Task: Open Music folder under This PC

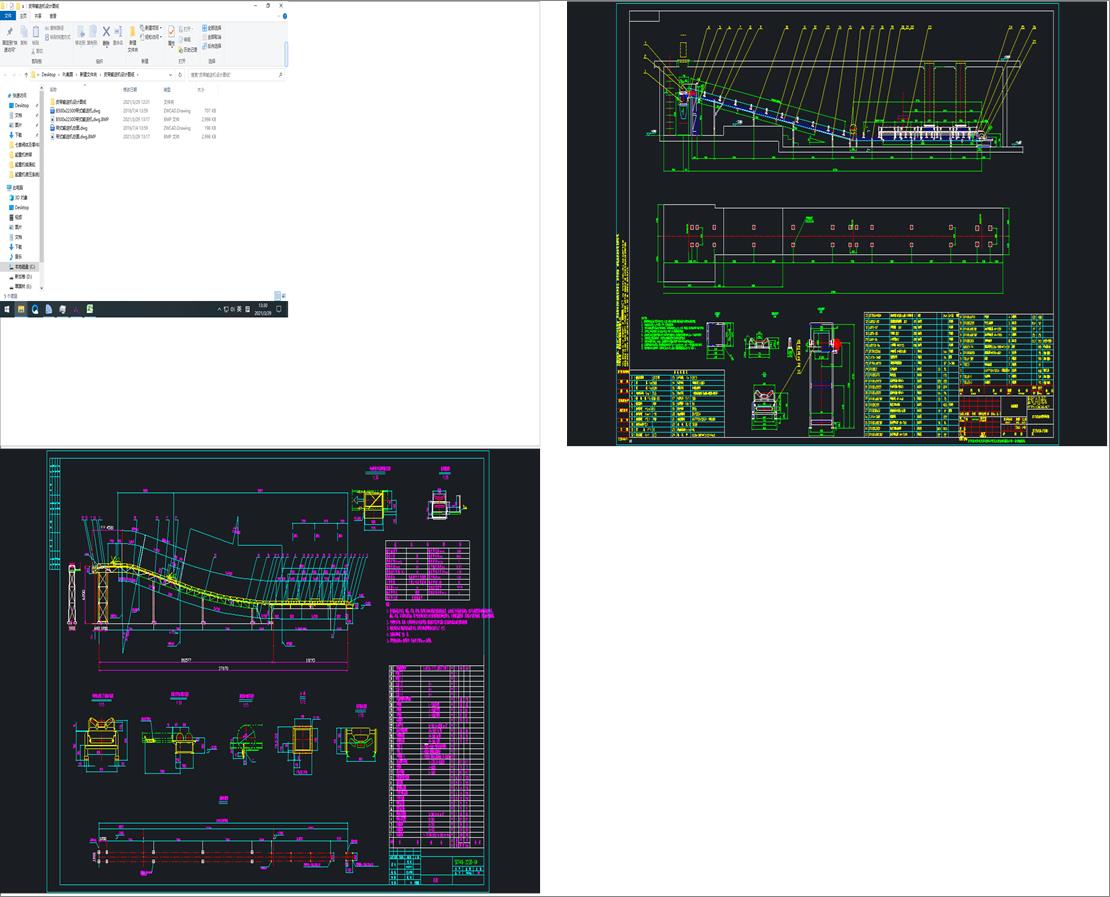Action: click(x=18, y=256)
